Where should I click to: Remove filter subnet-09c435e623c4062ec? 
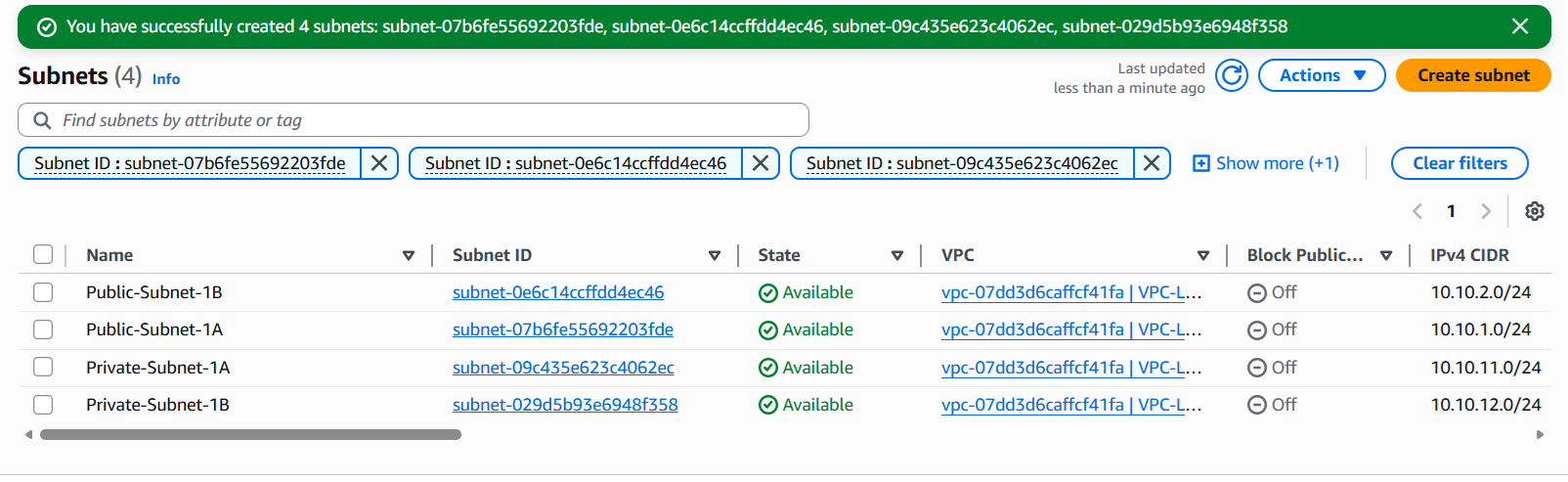(1152, 163)
